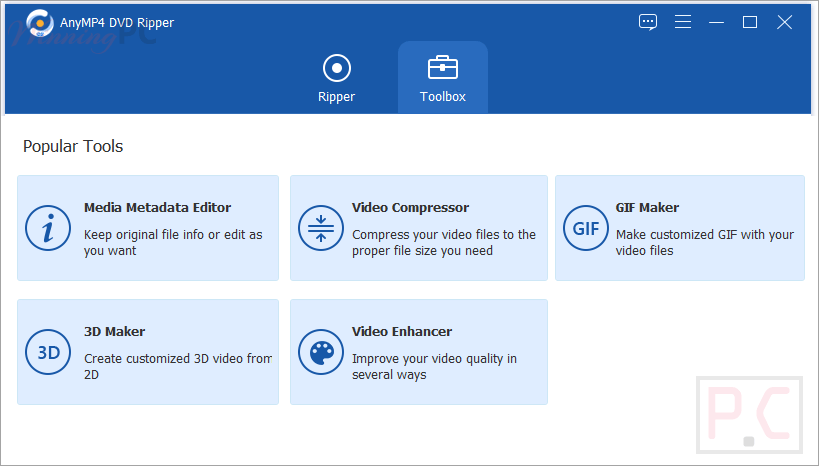Open GIF Maker tool title

[x=647, y=207]
